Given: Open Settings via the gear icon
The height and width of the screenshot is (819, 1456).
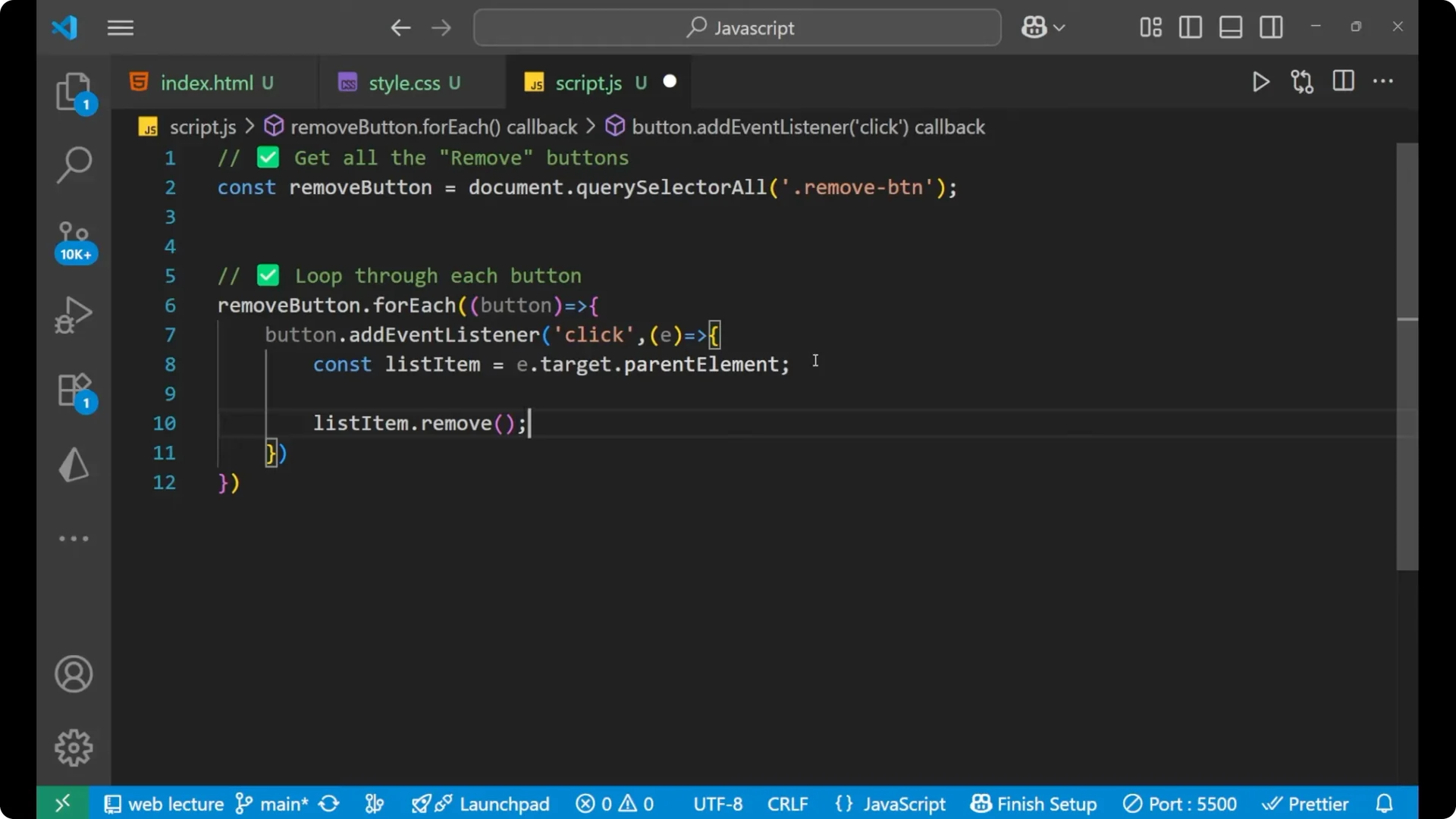Looking at the screenshot, I should click(x=74, y=747).
